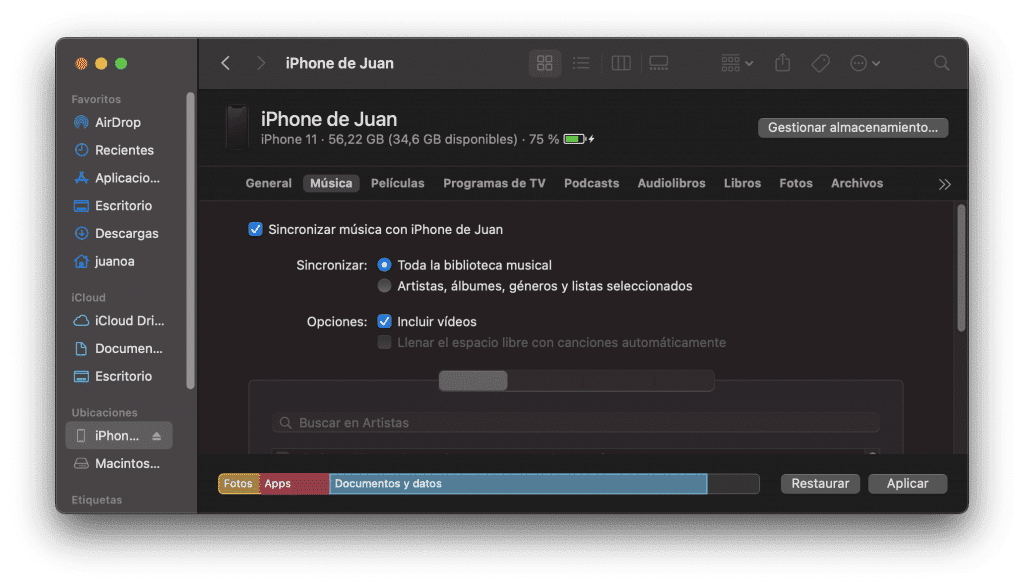
Task: Switch to the General tab
Action: coord(268,183)
